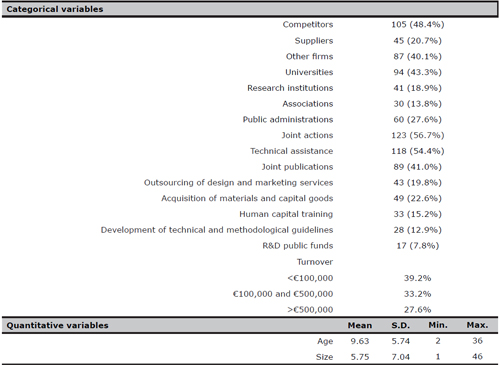Click the value '60 (27.6%)'

pos(417,119)
